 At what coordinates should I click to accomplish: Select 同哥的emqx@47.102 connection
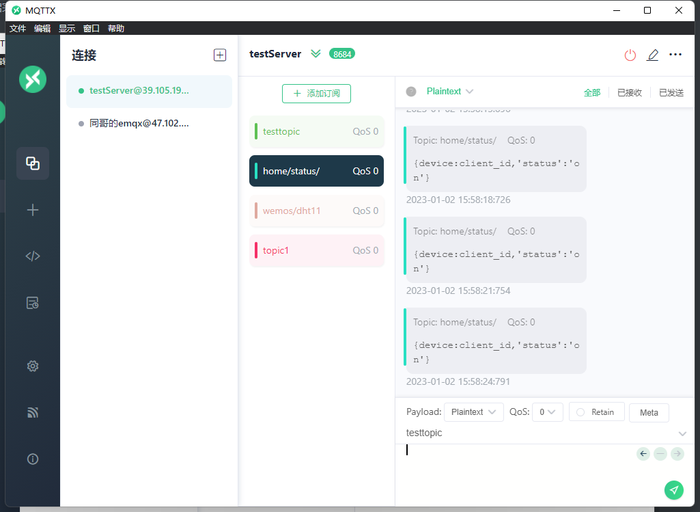click(x=149, y=123)
